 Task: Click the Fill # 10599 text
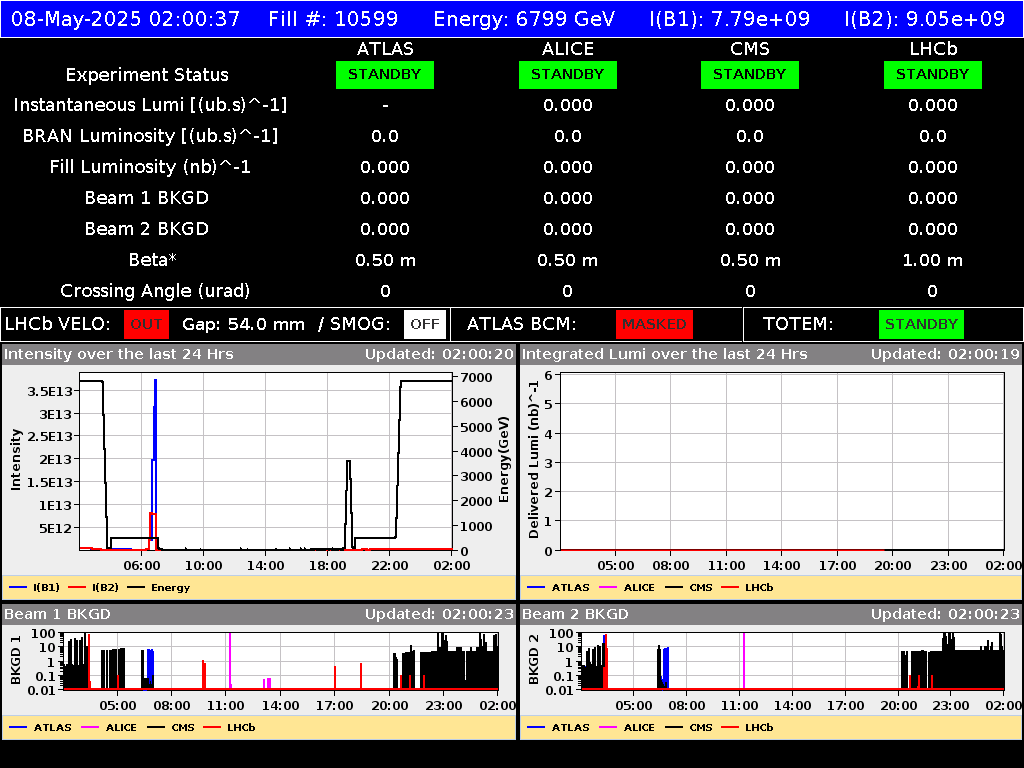click(333, 18)
